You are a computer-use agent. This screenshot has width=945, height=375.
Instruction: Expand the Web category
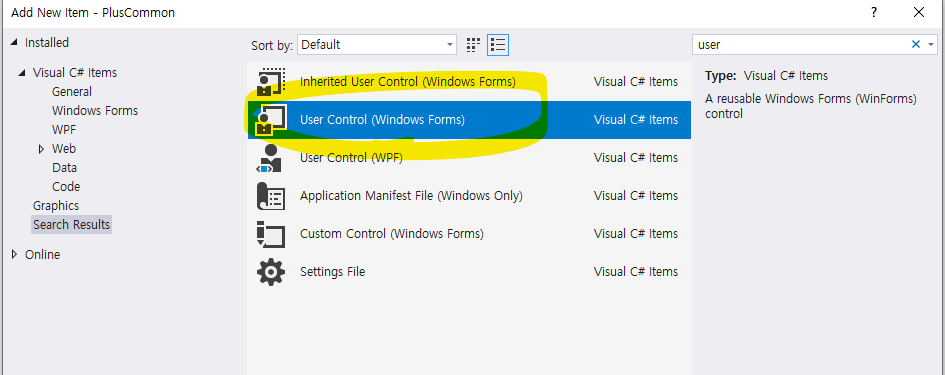pyautogui.click(x=42, y=149)
